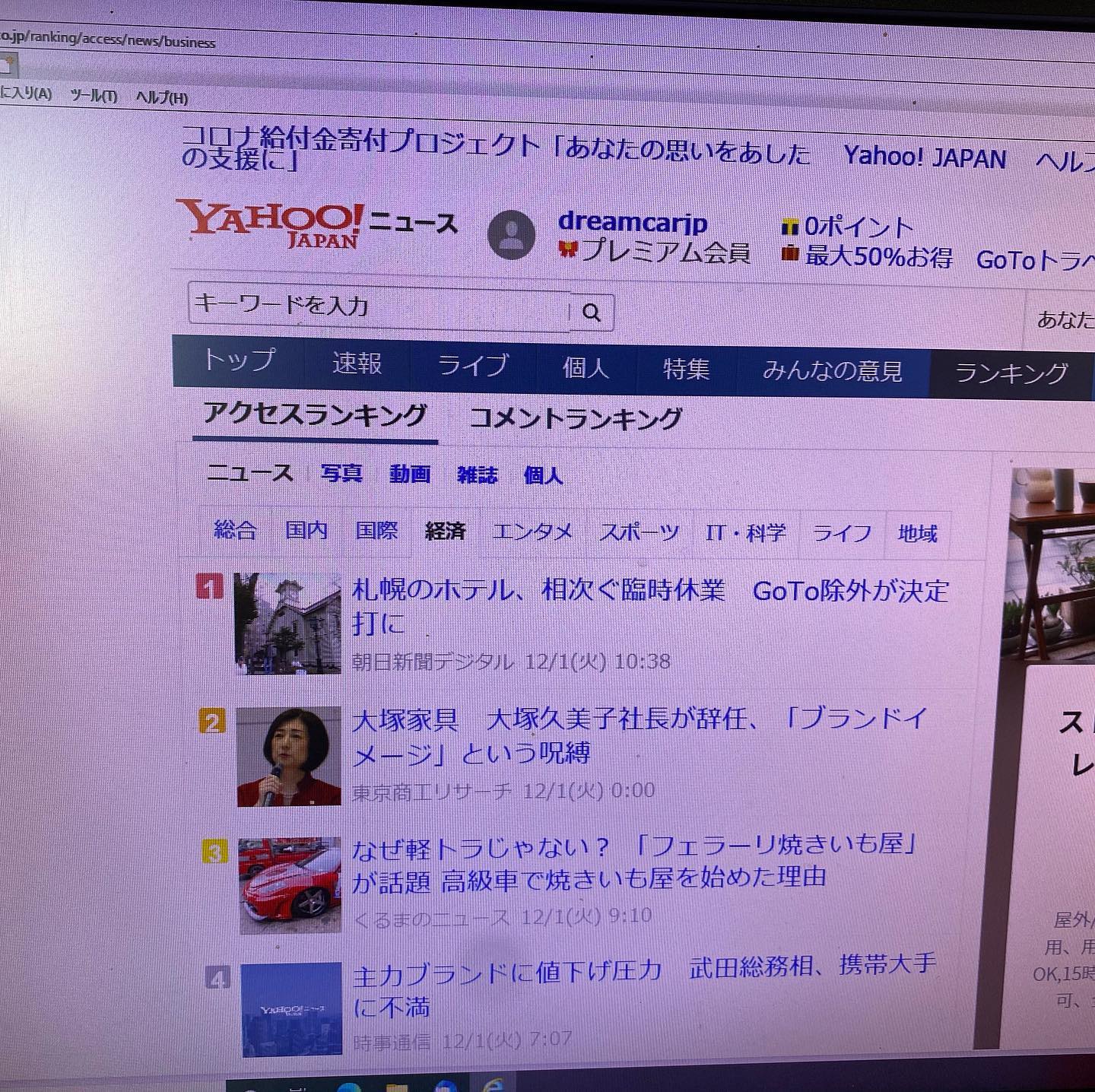The image size is (1095, 1092).
Task: Choose the 総合 category
Action: 235,529
